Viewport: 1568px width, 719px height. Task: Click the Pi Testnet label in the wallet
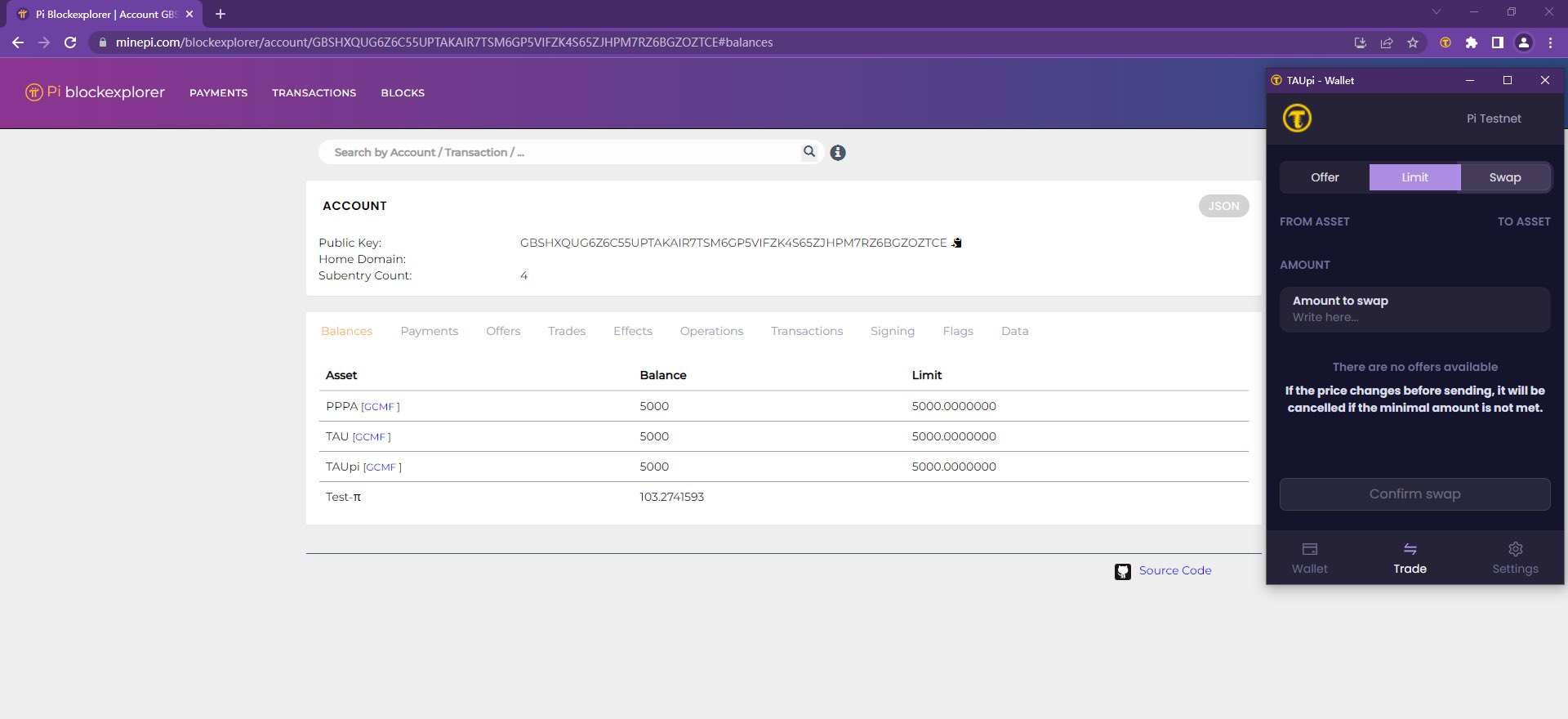(1494, 118)
